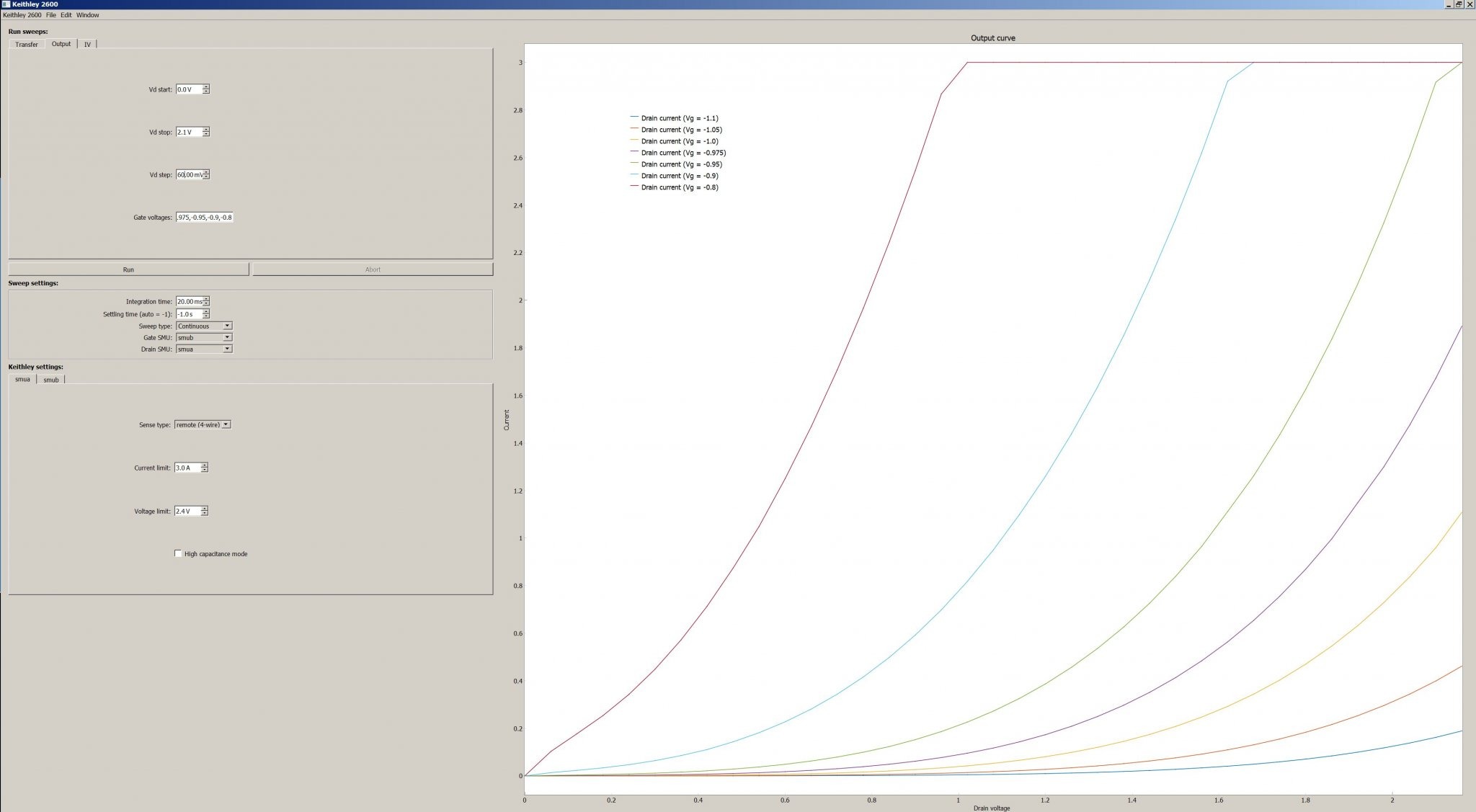Click the Abort button

pos(373,269)
